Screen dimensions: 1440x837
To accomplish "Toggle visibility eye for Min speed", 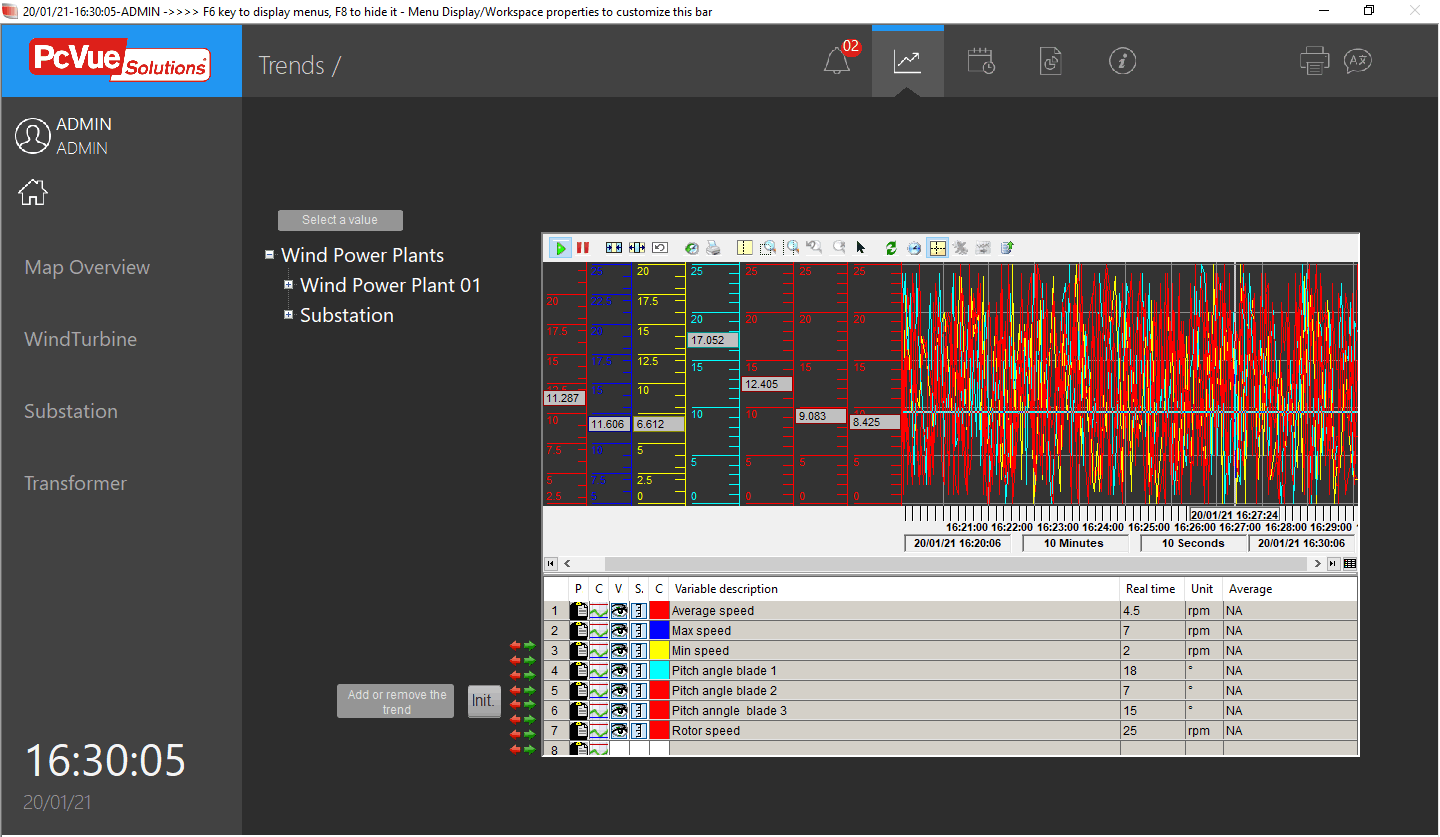I will 619,651.
